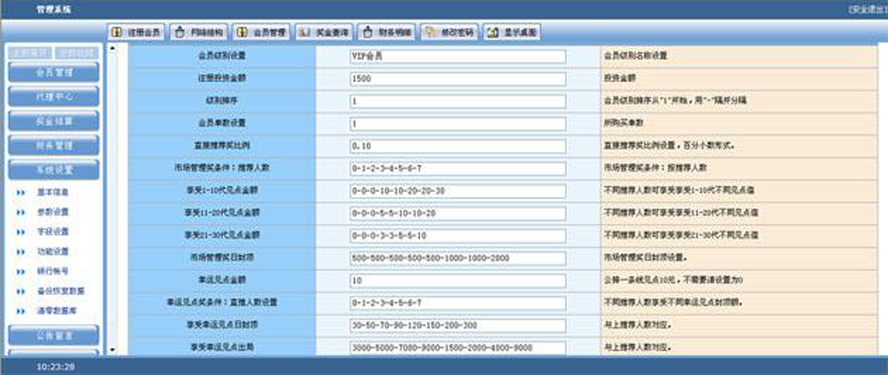Screen dimensions: 888x375
Task: Open 功能设置 in the sidebar
Action: tap(53, 252)
